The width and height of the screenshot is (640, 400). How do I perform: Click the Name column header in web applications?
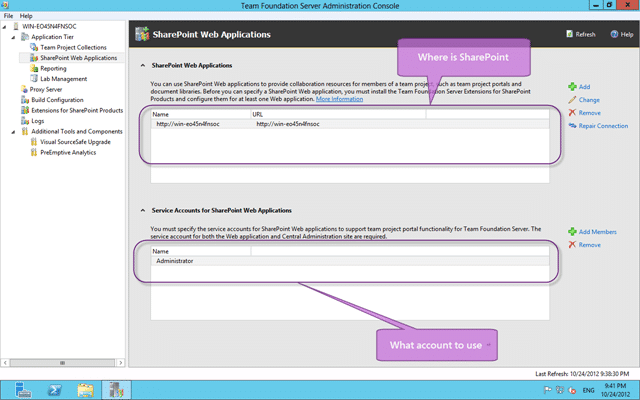tap(201, 114)
